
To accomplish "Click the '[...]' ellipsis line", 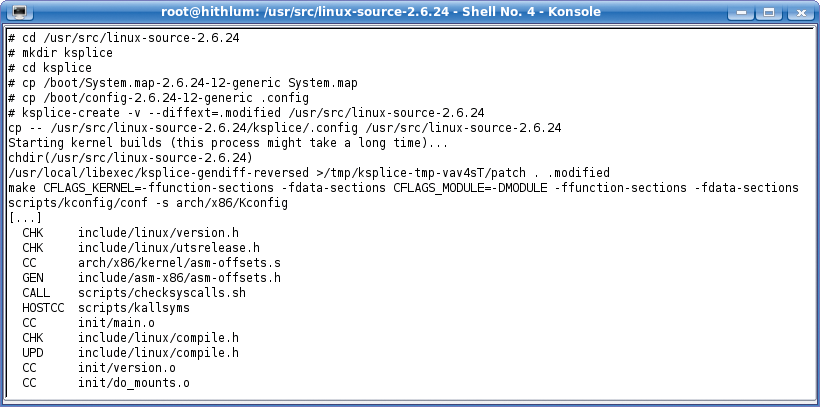I will point(25,218).
